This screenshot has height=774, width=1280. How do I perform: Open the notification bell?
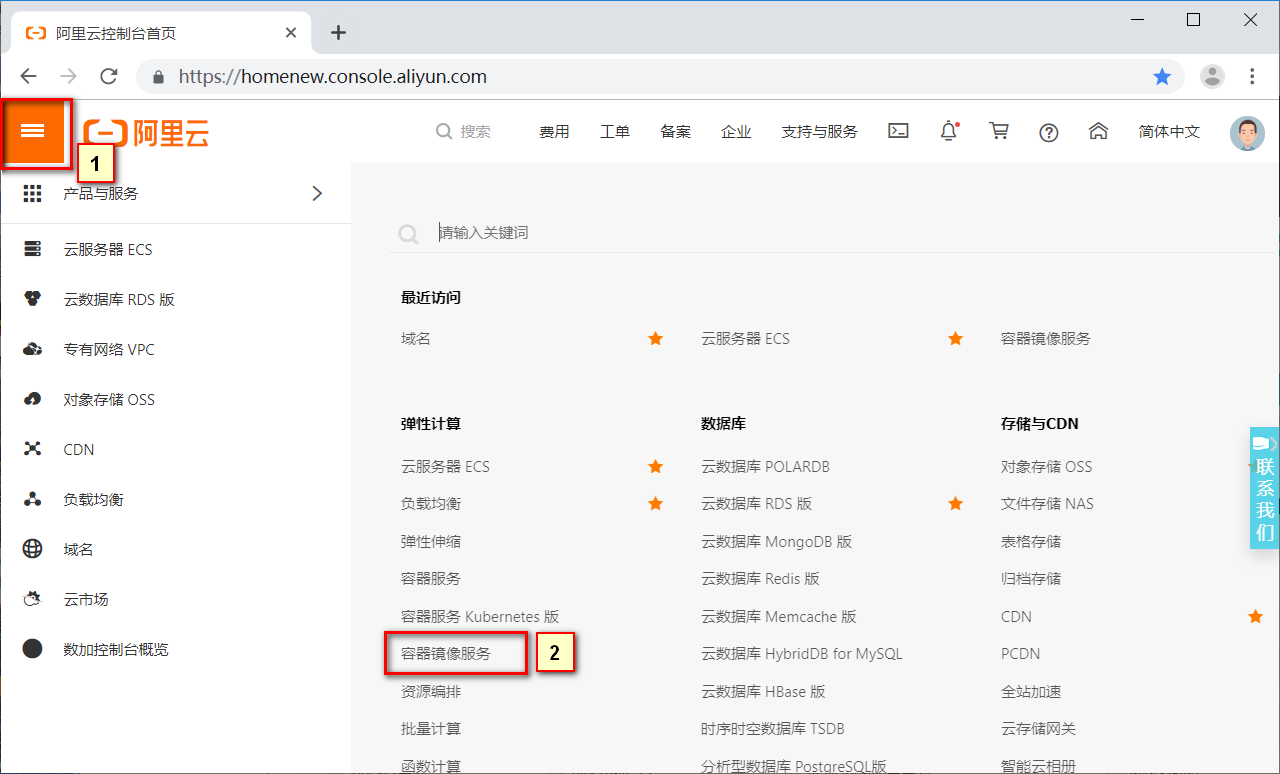(947, 131)
